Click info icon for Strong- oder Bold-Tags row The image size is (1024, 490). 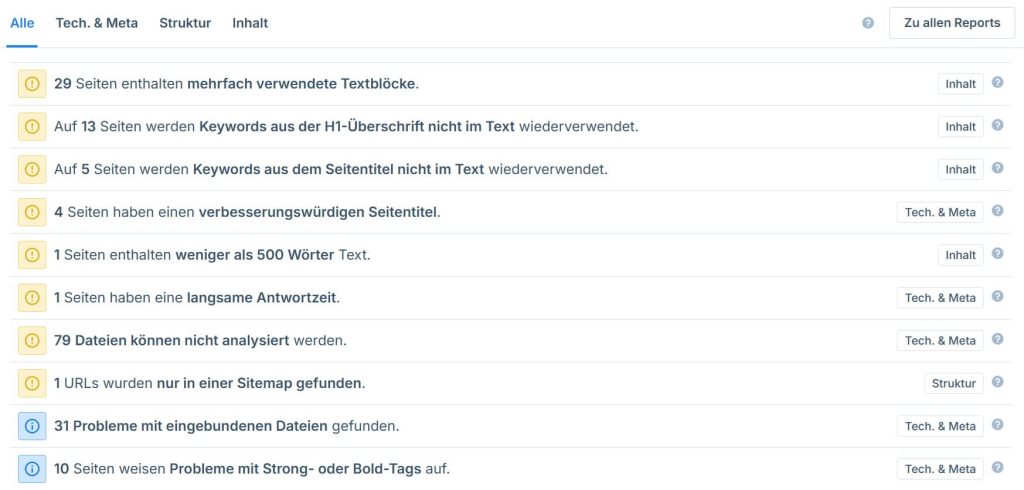pos(32,469)
